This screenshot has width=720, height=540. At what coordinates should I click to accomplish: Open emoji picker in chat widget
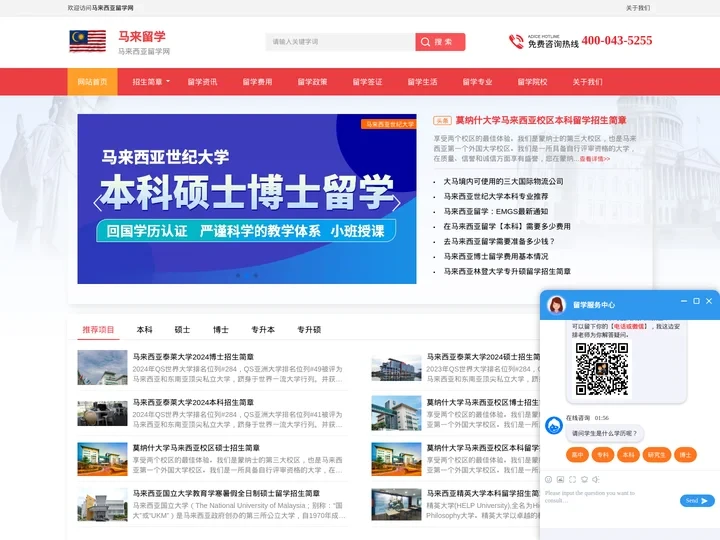tap(548, 479)
